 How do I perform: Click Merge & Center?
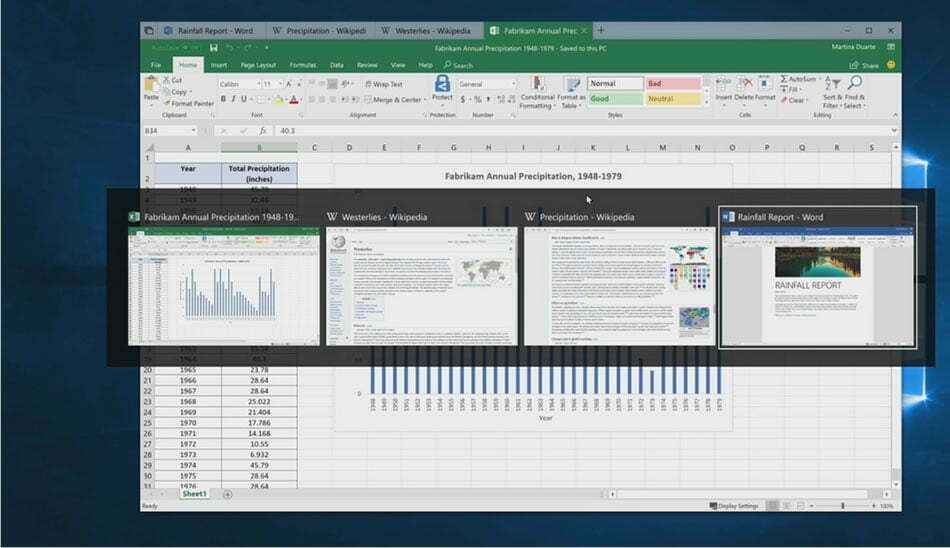pos(394,100)
